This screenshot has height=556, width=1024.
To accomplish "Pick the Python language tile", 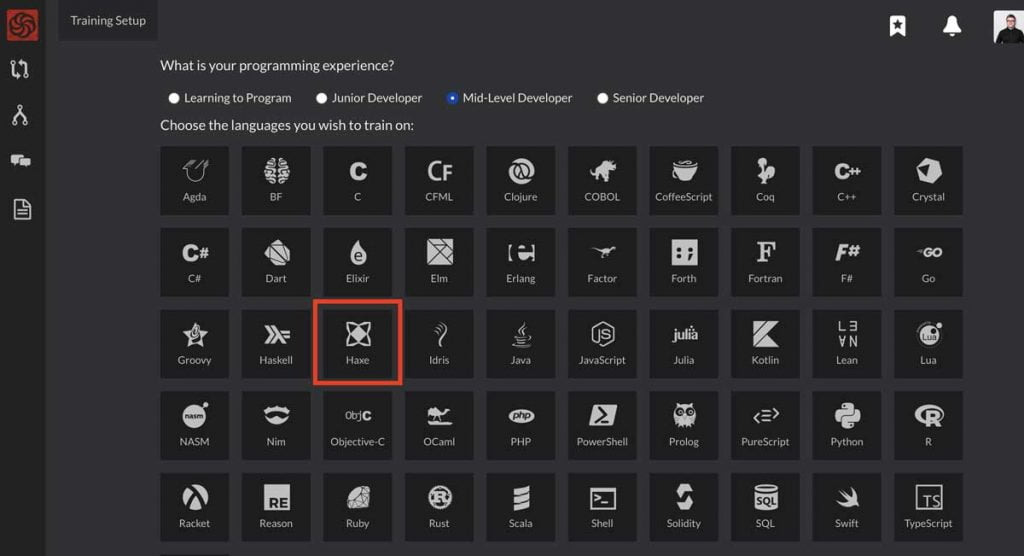I will 846,425.
